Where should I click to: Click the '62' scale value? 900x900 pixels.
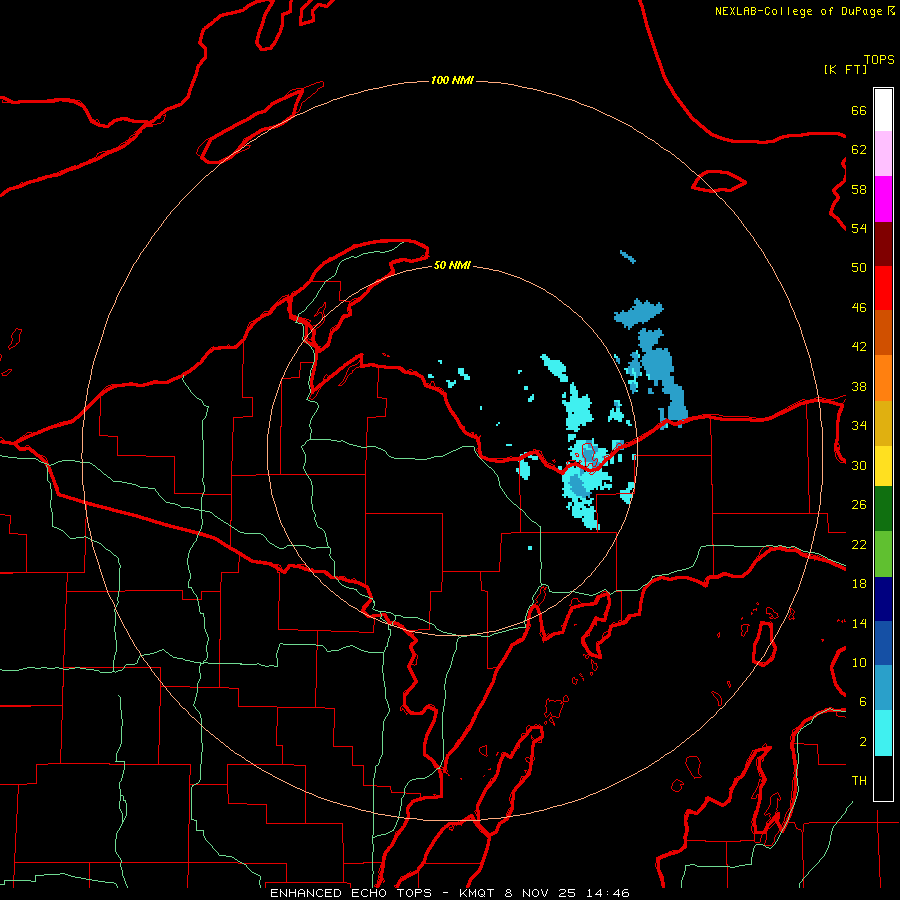[x=859, y=150]
